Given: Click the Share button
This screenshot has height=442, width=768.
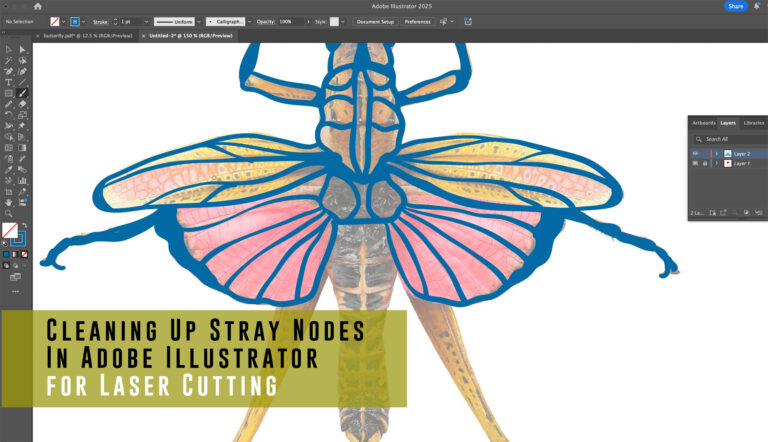Looking at the screenshot, I should coord(736,6).
